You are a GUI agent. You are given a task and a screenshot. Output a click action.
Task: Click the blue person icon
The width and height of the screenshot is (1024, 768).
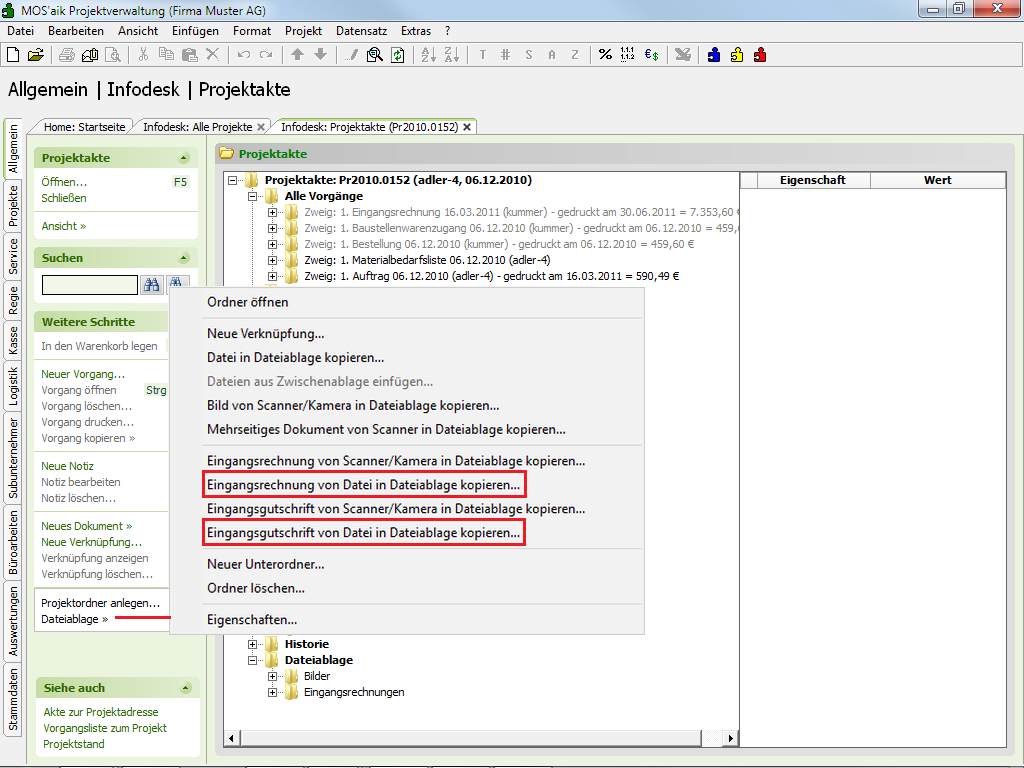[714, 55]
